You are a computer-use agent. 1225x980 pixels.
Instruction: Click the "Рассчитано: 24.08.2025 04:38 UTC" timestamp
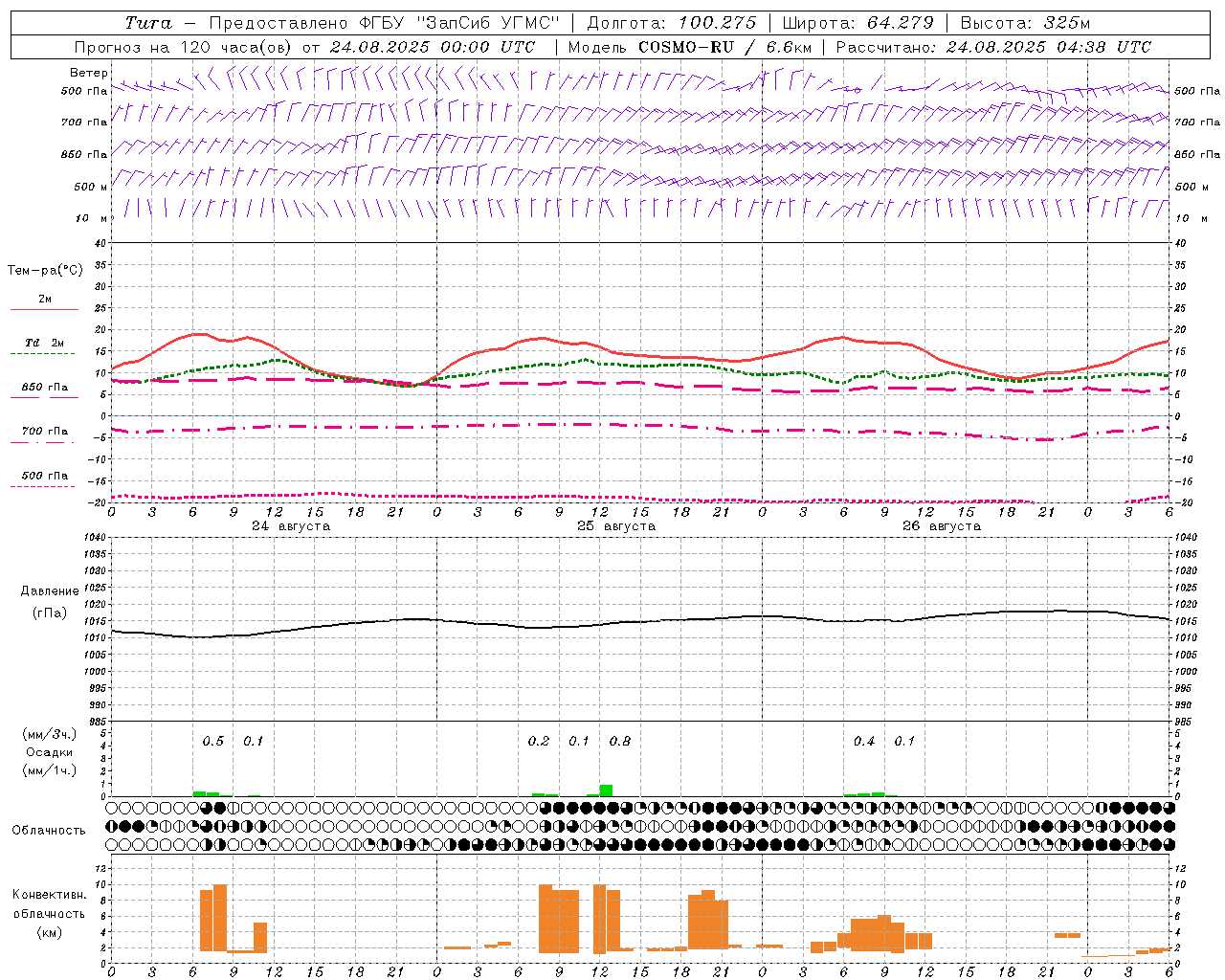point(993,47)
